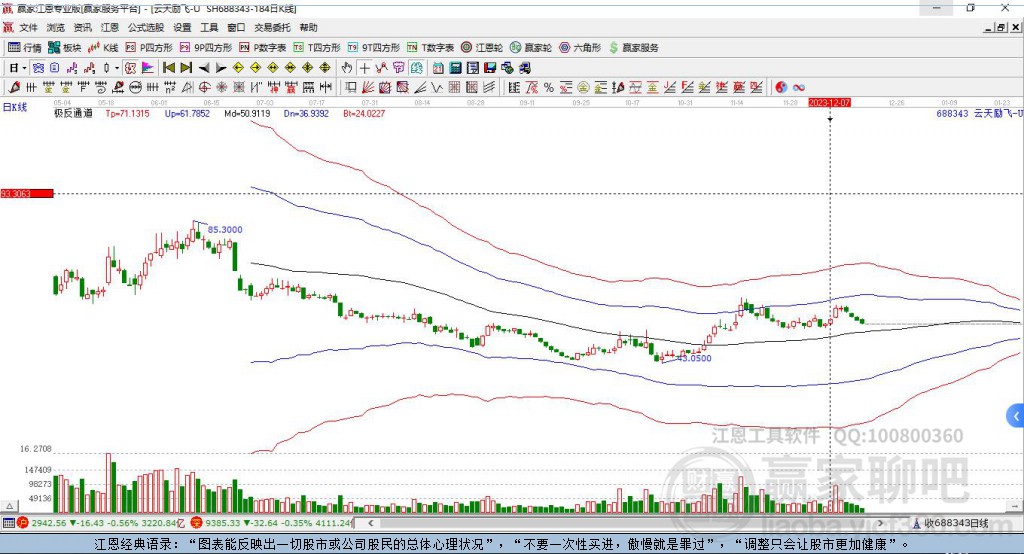Image resolution: width=1024 pixels, height=554 pixels.
Task: Expand the candle style dropdown arrow
Action: tap(117, 68)
